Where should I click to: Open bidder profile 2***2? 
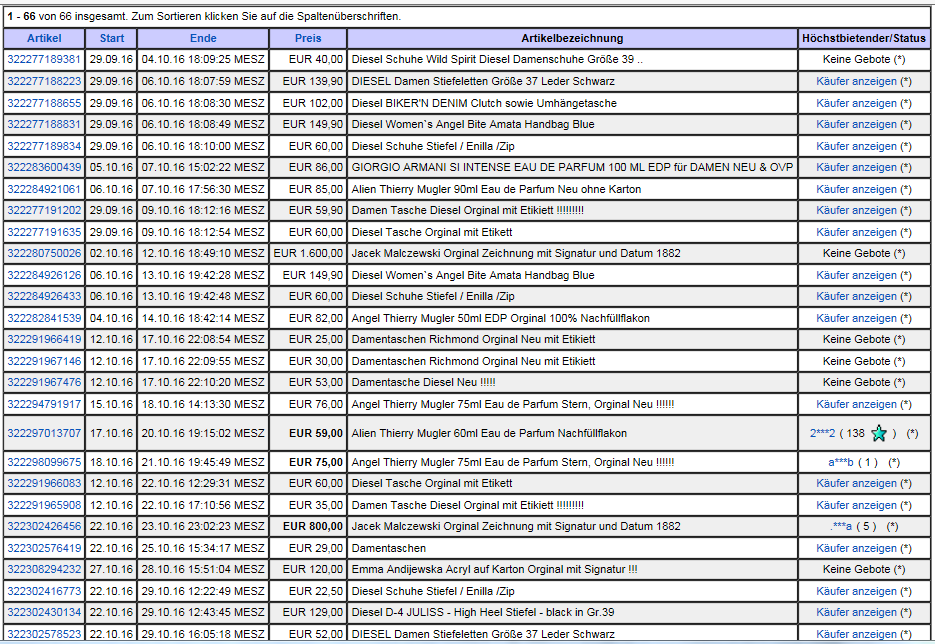(x=822, y=434)
